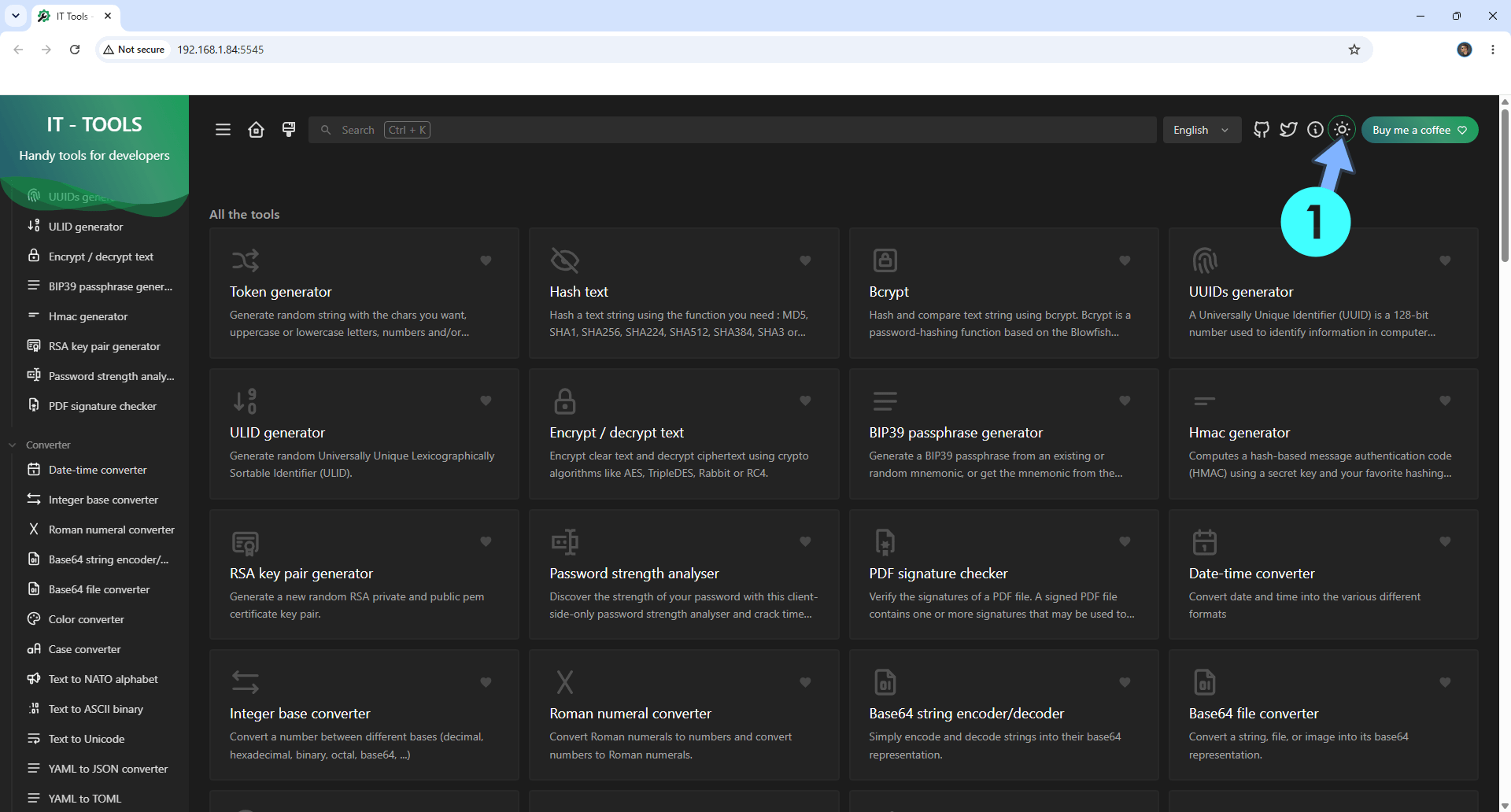
Task: Click the Base64 file converter card icon
Action: point(1204,682)
